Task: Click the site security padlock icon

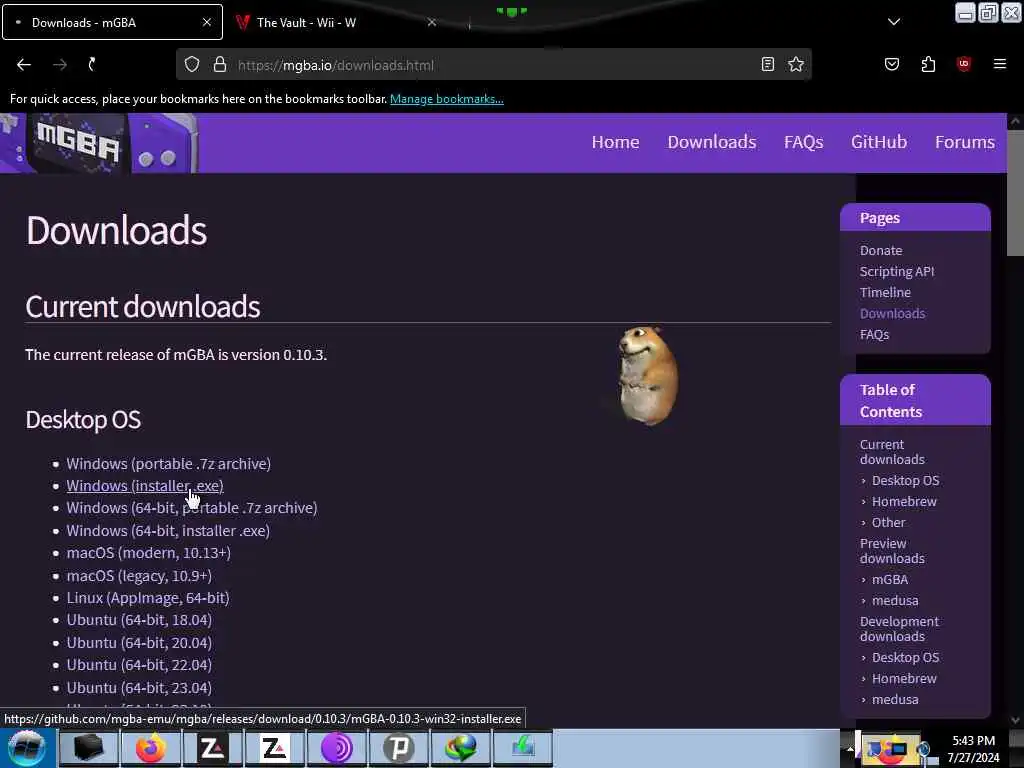Action: click(220, 64)
